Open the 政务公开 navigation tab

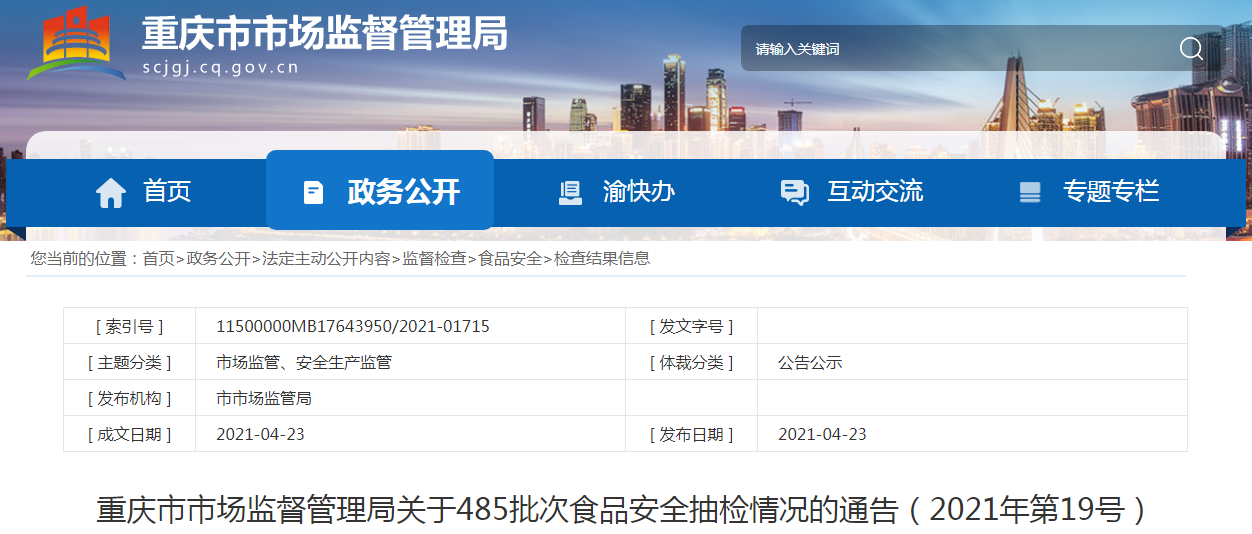[x=380, y=190]
